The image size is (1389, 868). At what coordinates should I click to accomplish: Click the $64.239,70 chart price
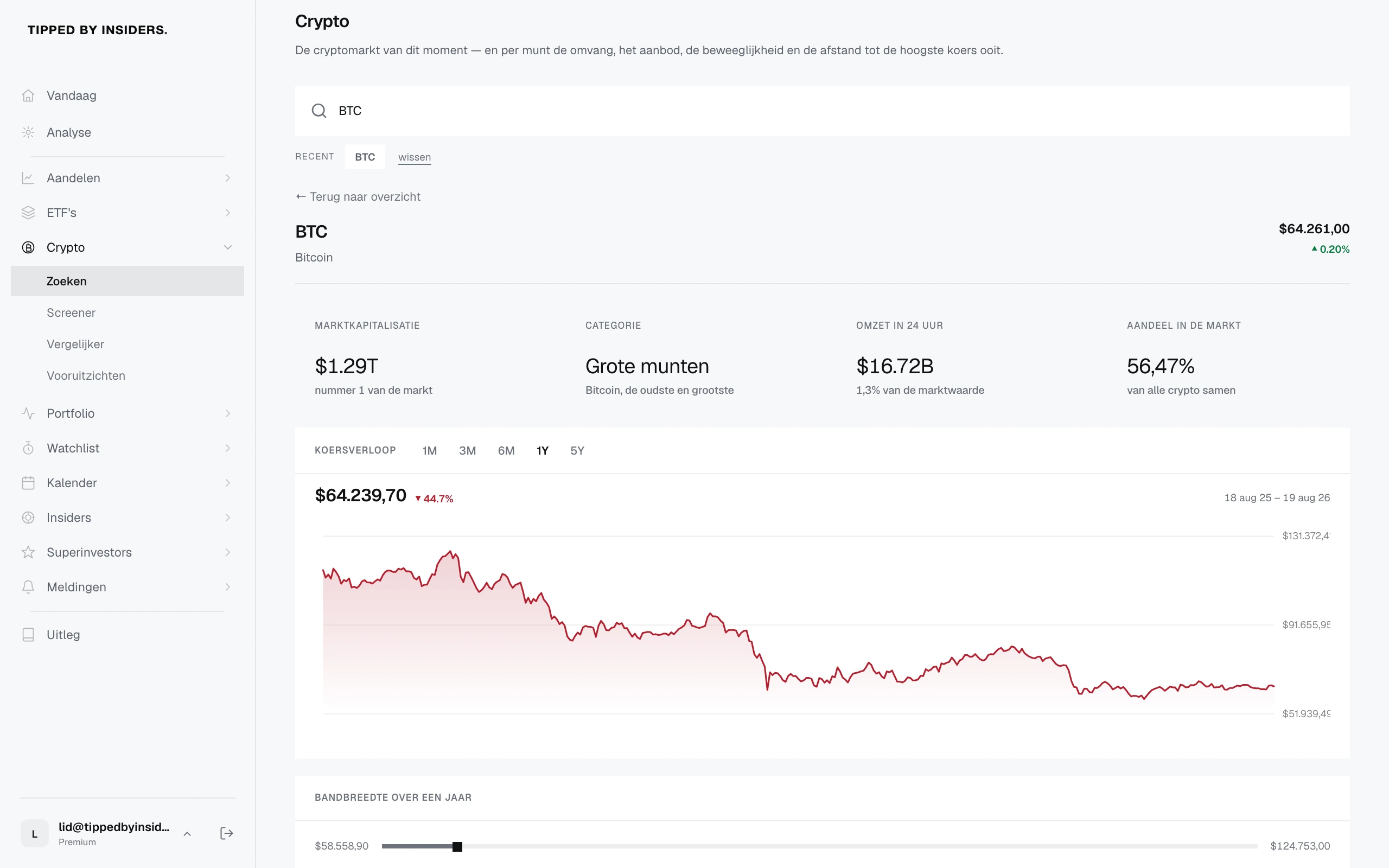[360, 495]
